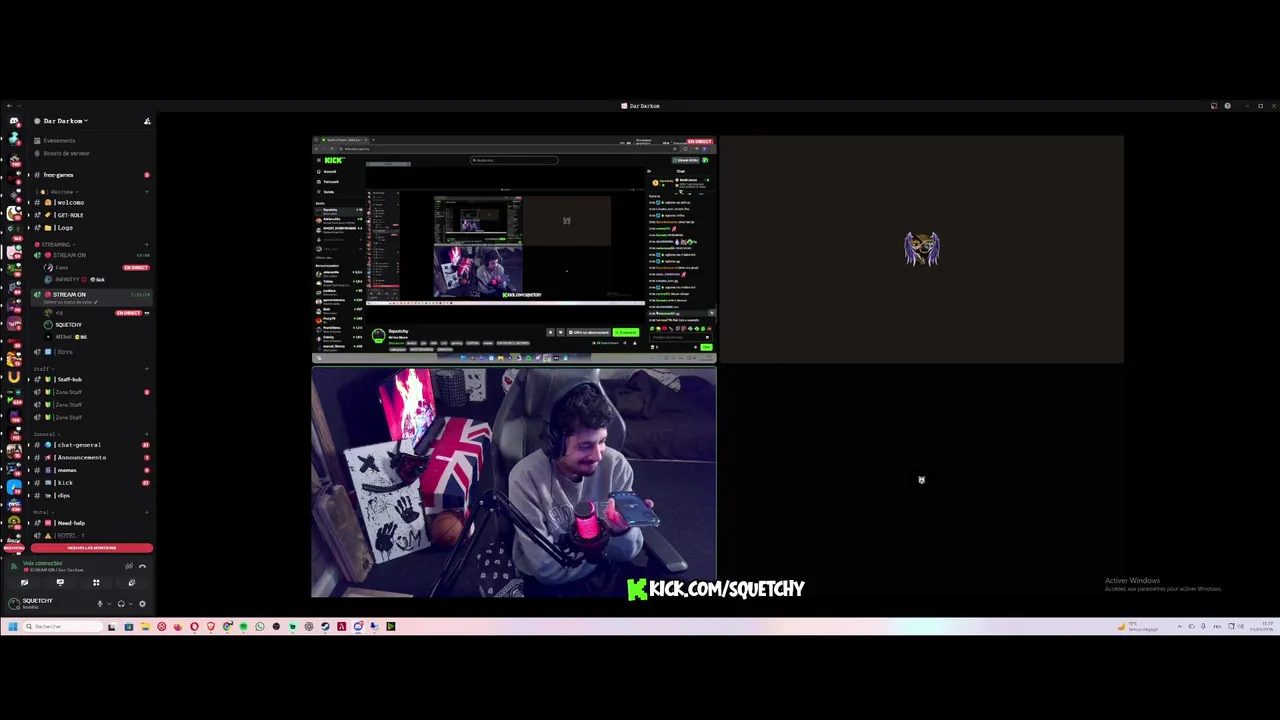Open Opera browser from the taskbar

coord(194,626)
